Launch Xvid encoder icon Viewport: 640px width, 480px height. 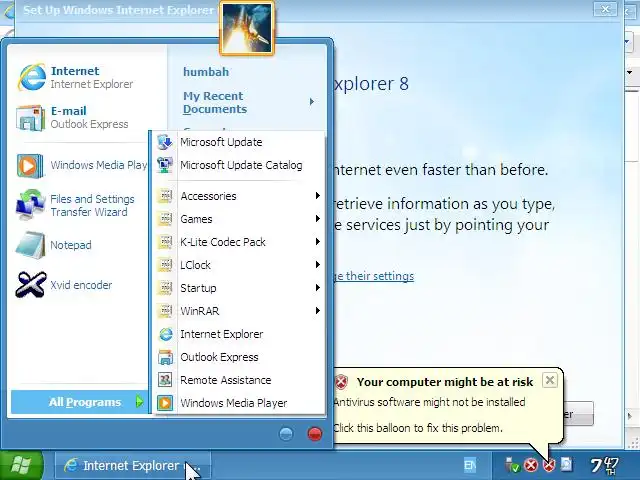(30, 284)
